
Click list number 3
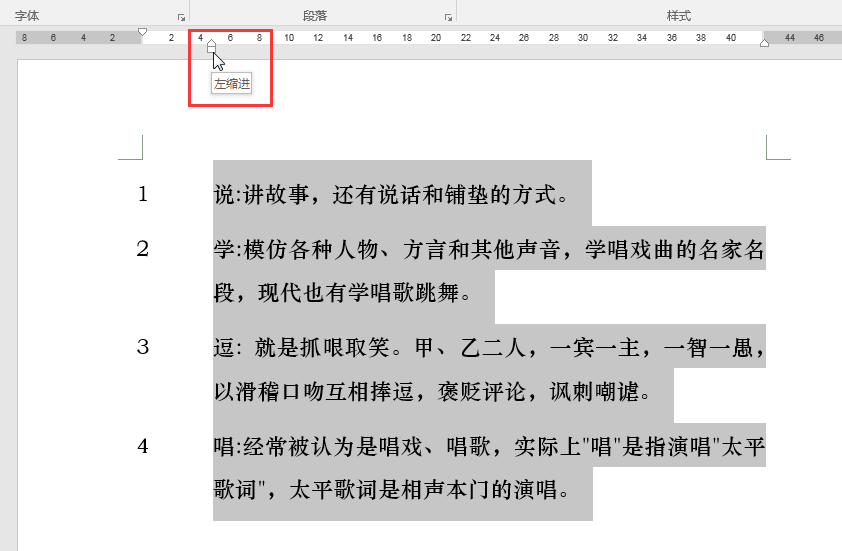click(142, 347)
